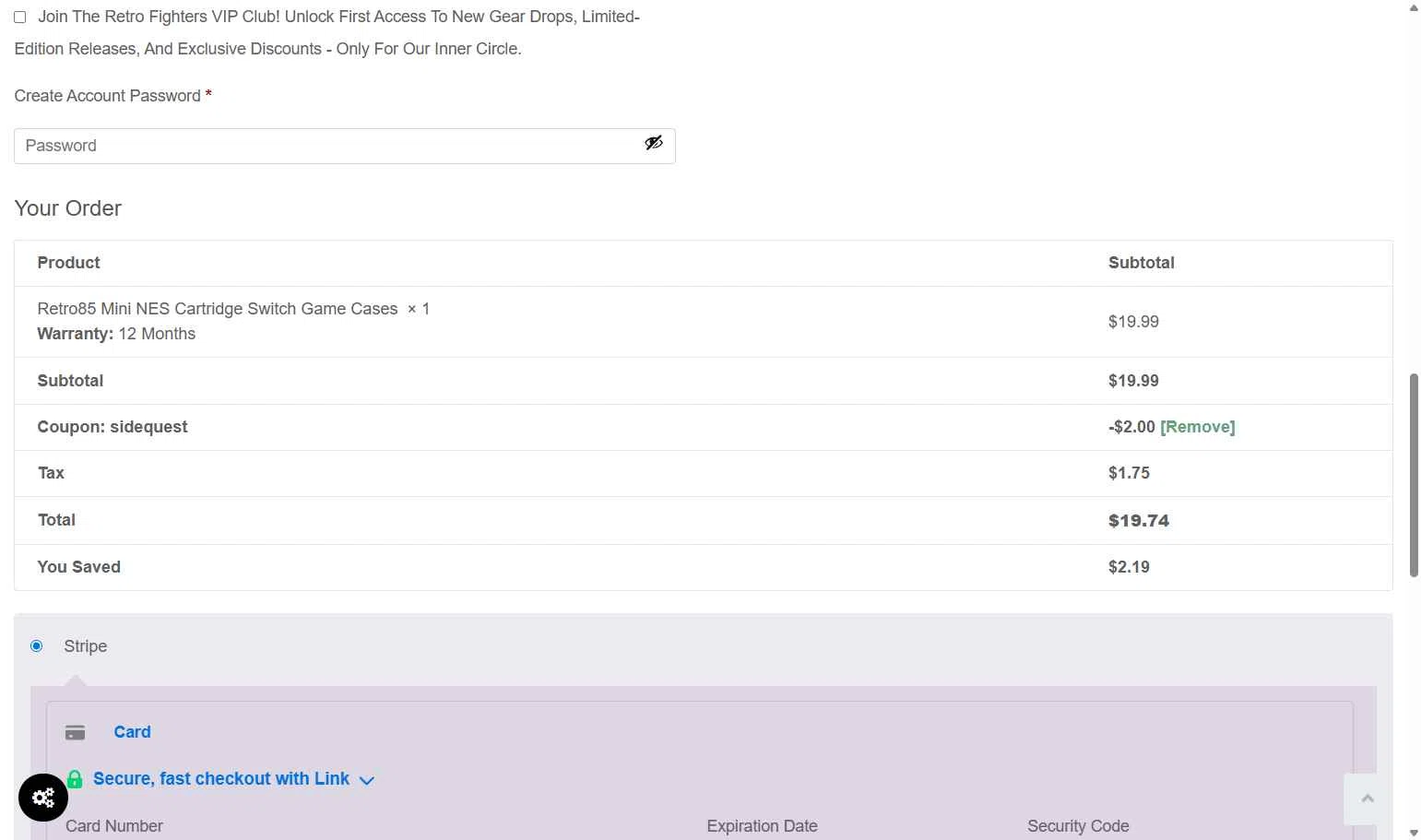Click the scroll-to-top arrow button
Viewport: 1421px width, 840px height.
click(x=1368, y=799)
